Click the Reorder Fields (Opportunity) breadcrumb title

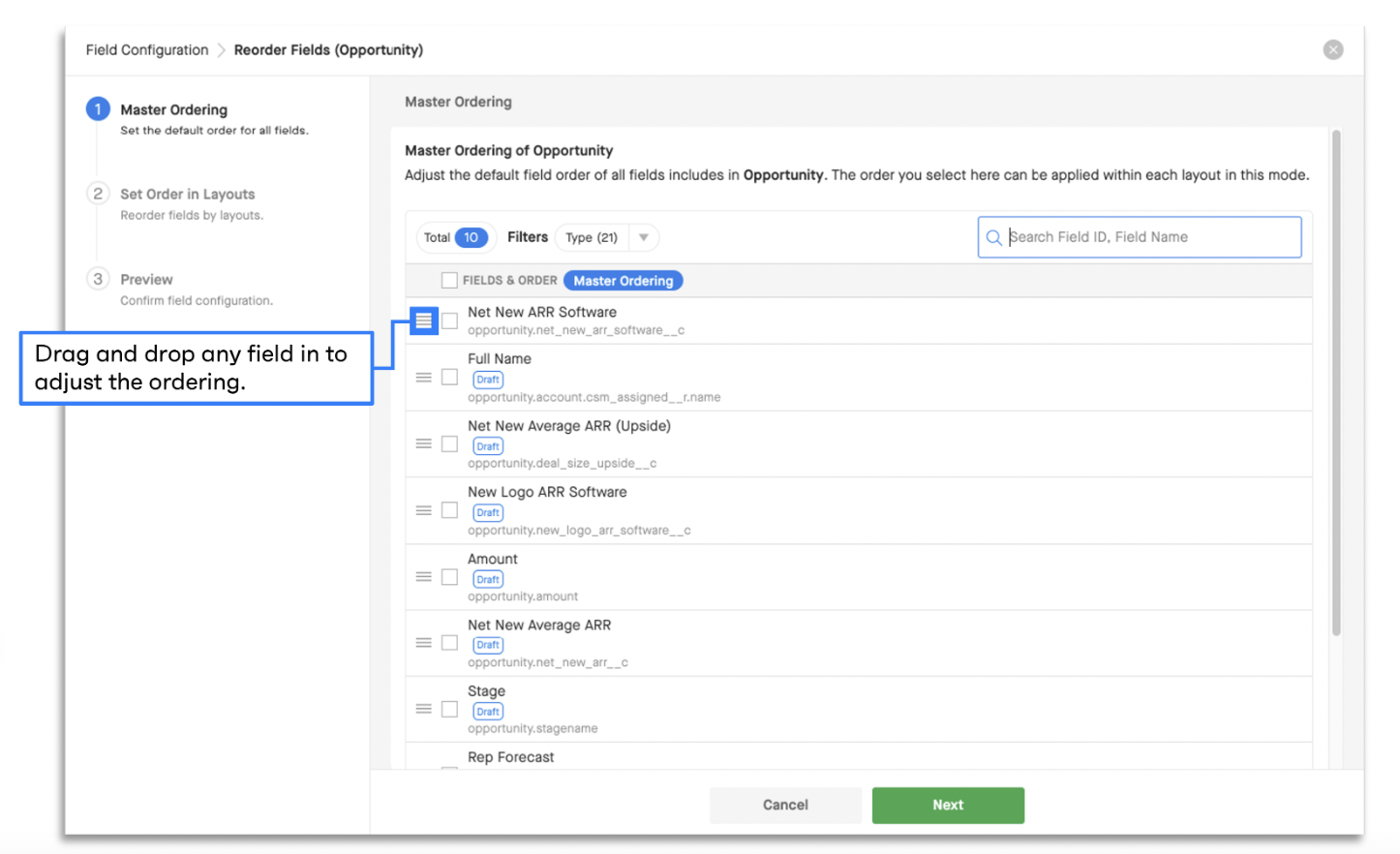coord(329,50)
